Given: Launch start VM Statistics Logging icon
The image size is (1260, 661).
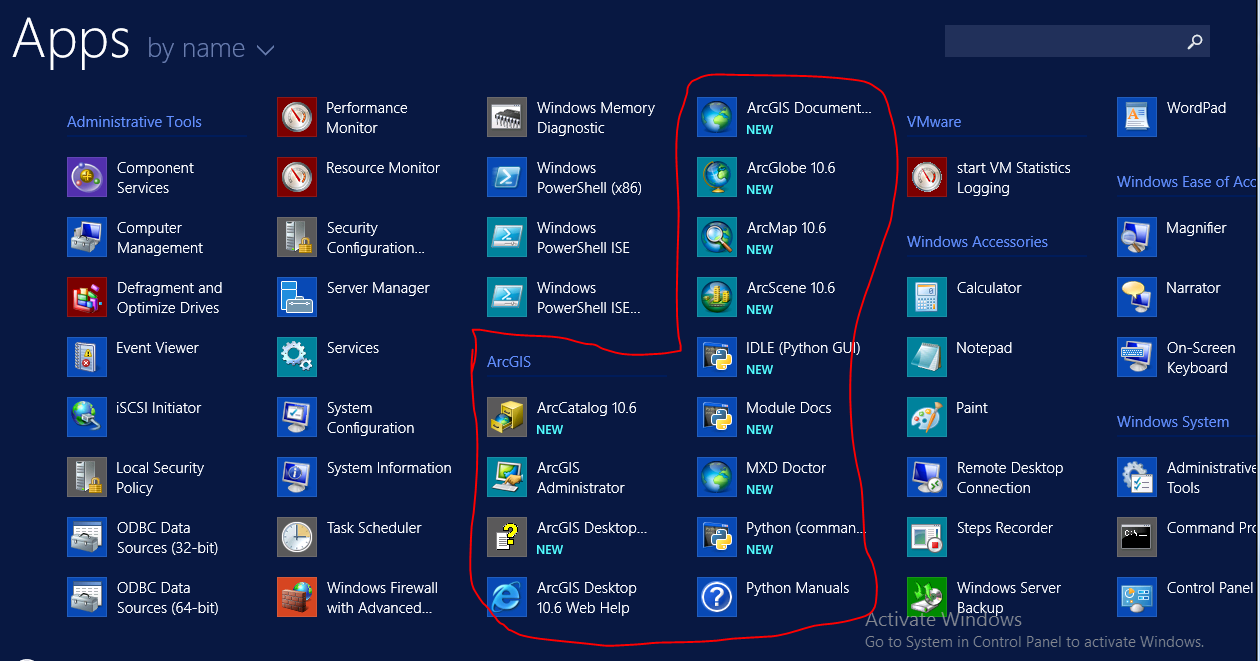Looking at the screenshot, I should (927, 178).
